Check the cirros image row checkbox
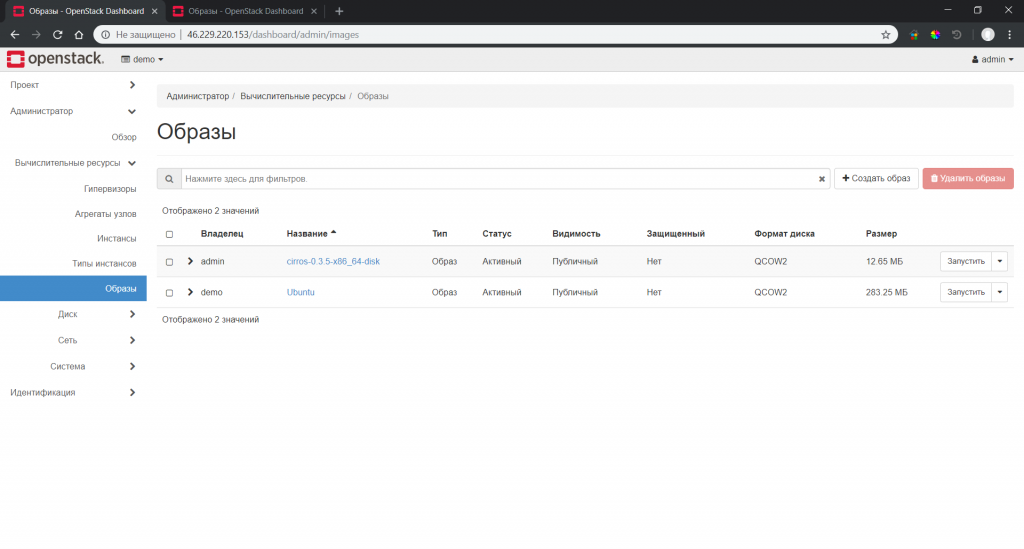Image resolution: width=1024 pixels, height=549 pixels. coord(169,262)
